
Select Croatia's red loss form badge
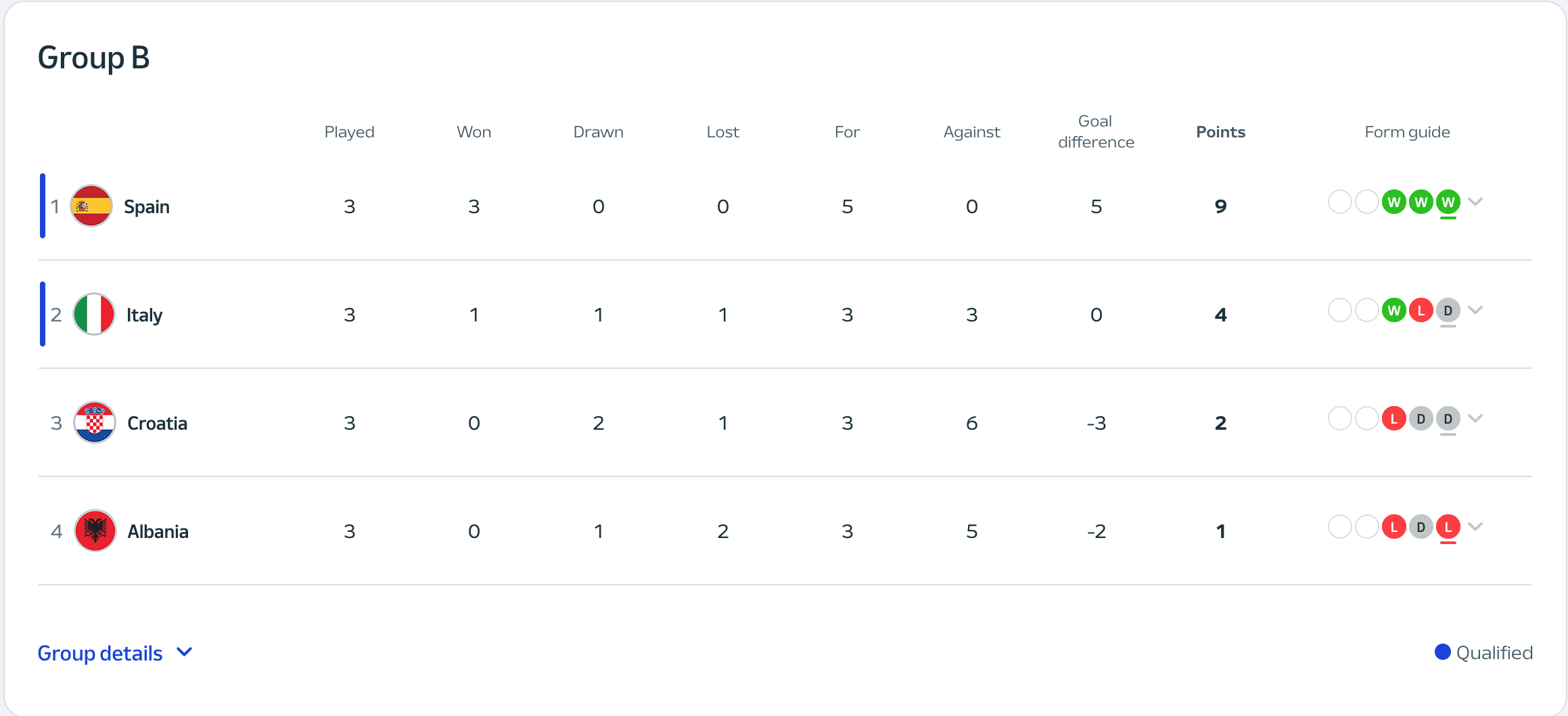pyautogui.click(x=1394, y=418)
